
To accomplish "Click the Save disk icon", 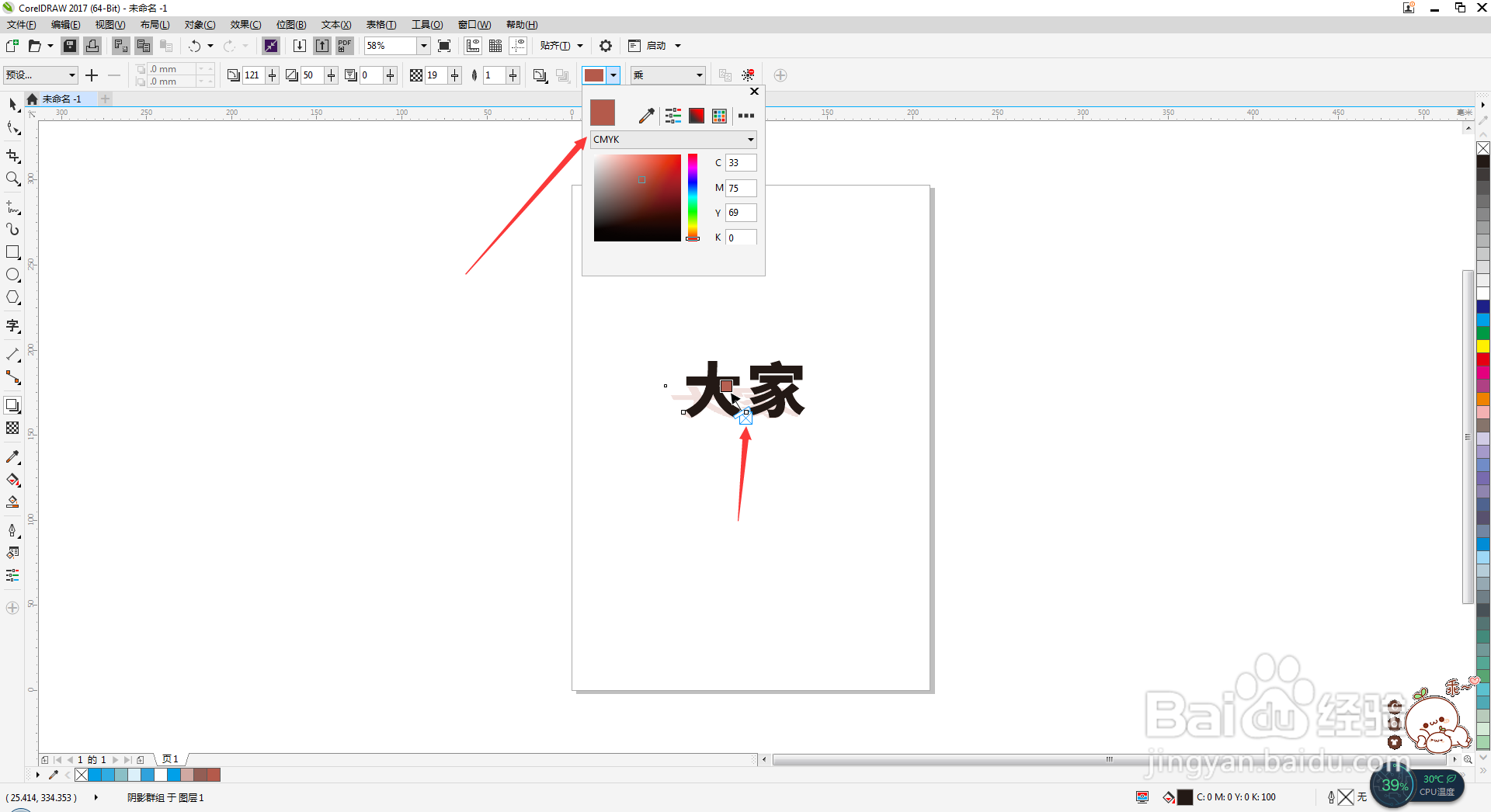I will click(x=70, y=46).
